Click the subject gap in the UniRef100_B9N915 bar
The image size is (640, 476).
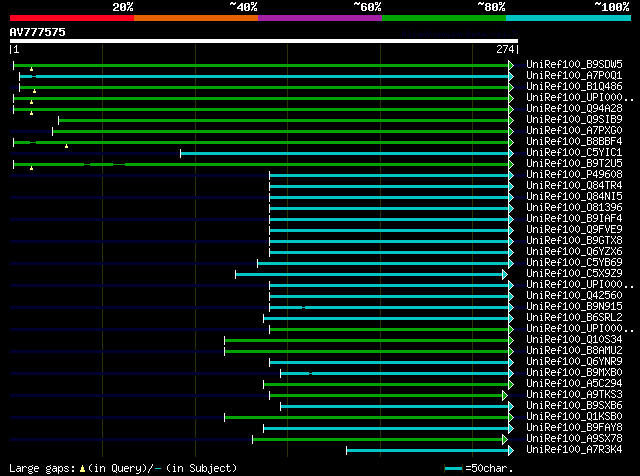click(303, 307)
